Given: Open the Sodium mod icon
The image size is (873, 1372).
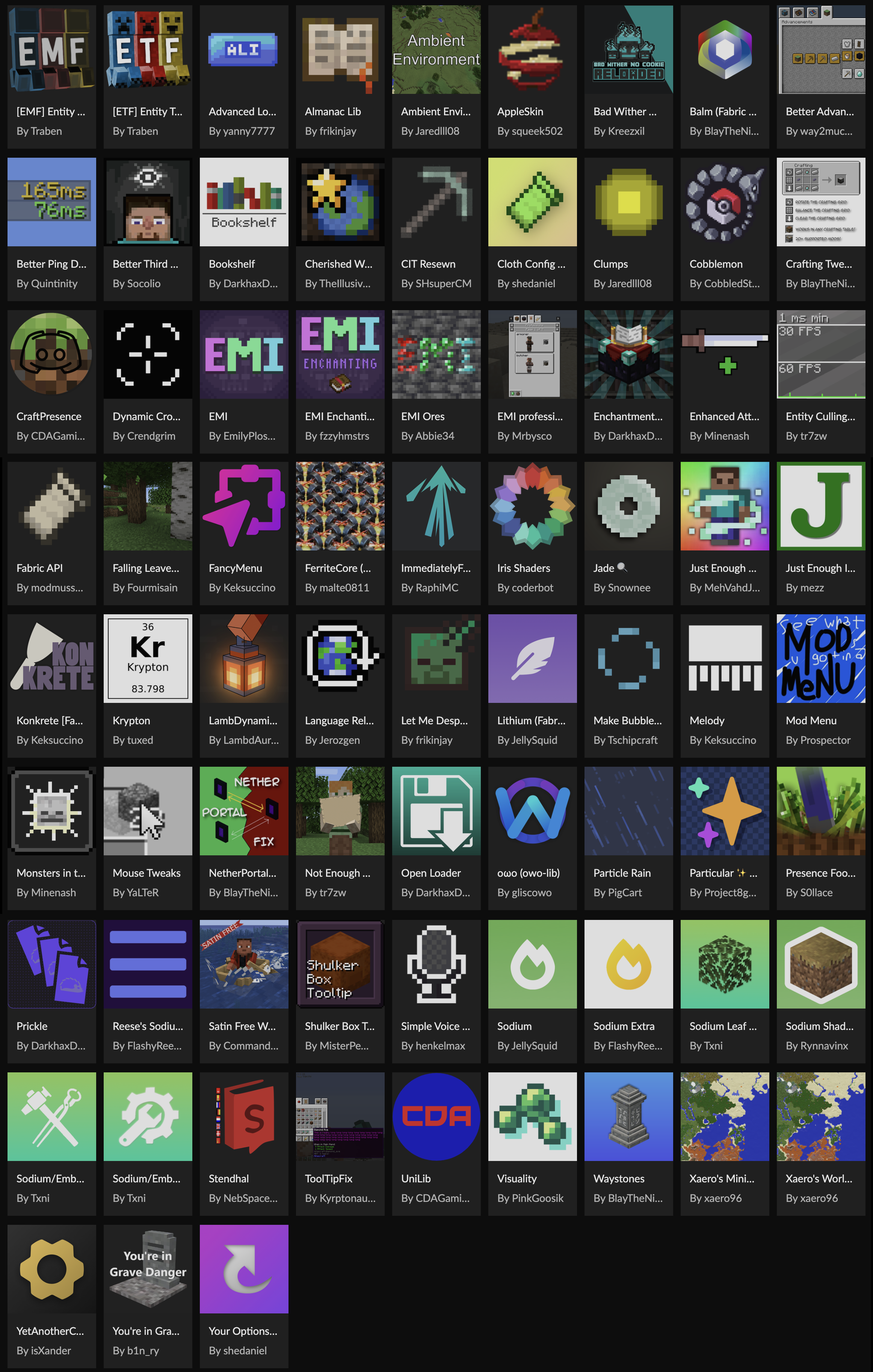Looking at the screenshot, I should pos(532,964).
